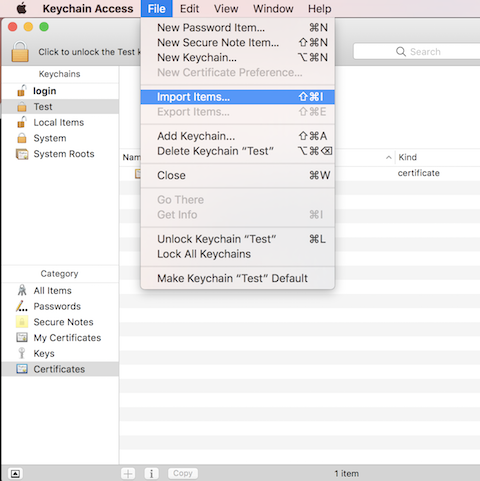
Task: Select Make Keychain "Test" Default
Action: pyautogui.click(x=238, y=278)
